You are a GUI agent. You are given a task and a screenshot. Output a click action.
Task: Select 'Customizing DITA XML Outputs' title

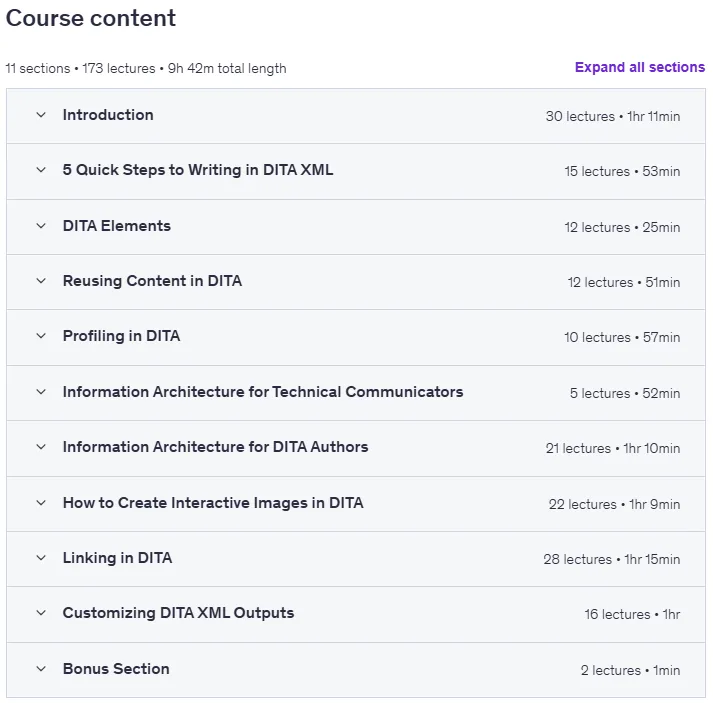coord(178,613)
